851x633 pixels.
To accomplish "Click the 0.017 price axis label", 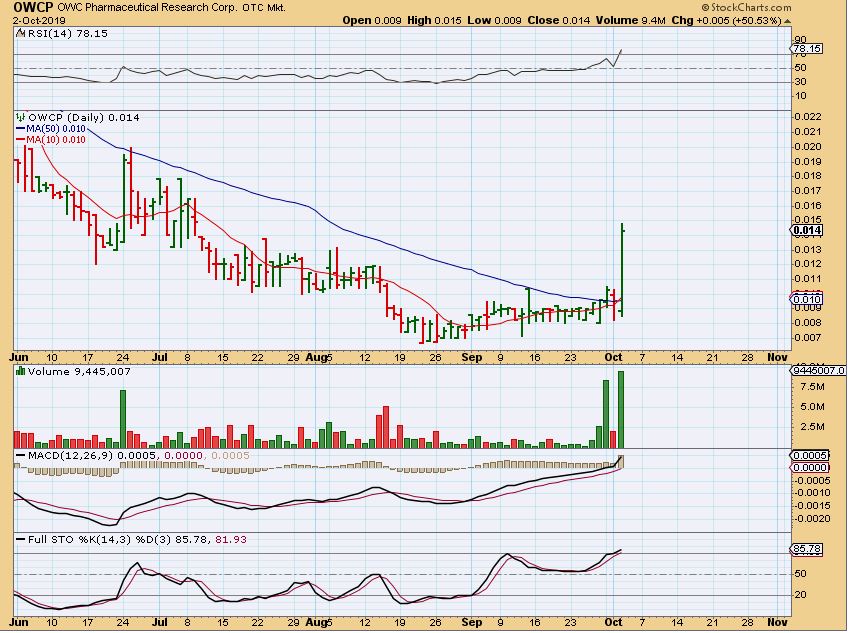I will click(807, 191).
